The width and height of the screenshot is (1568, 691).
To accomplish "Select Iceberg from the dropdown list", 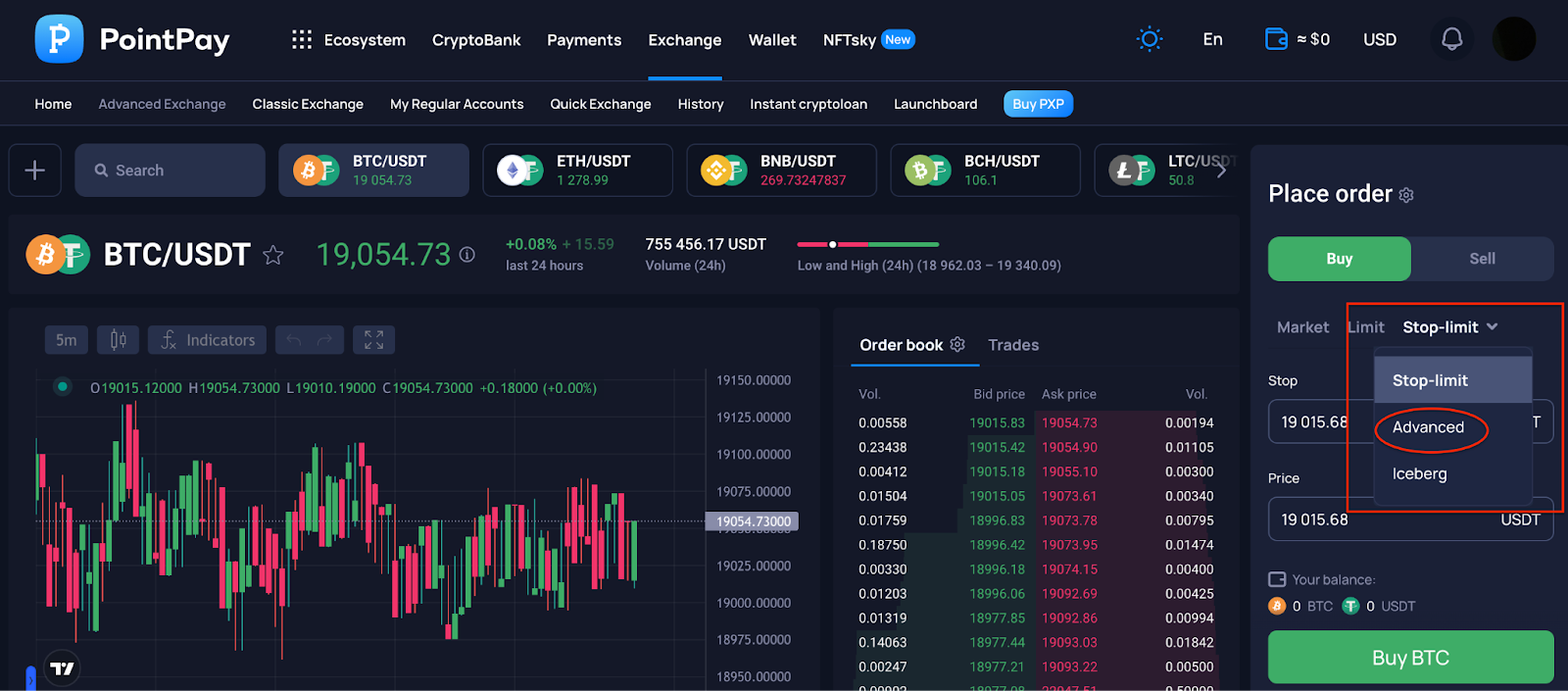I will click(x=1453, y=474).
